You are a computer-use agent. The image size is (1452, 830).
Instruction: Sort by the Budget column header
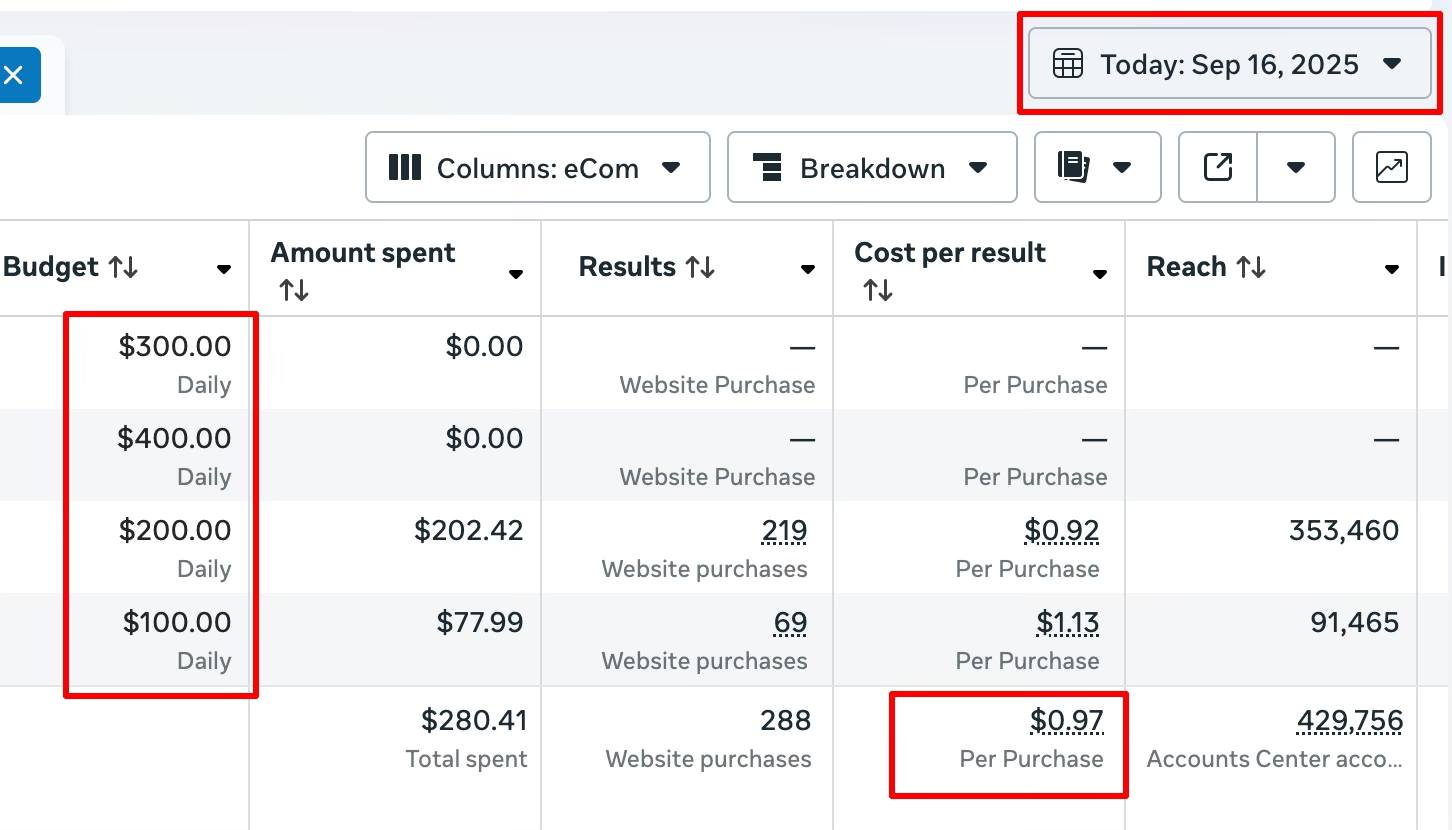click(70, 267)
